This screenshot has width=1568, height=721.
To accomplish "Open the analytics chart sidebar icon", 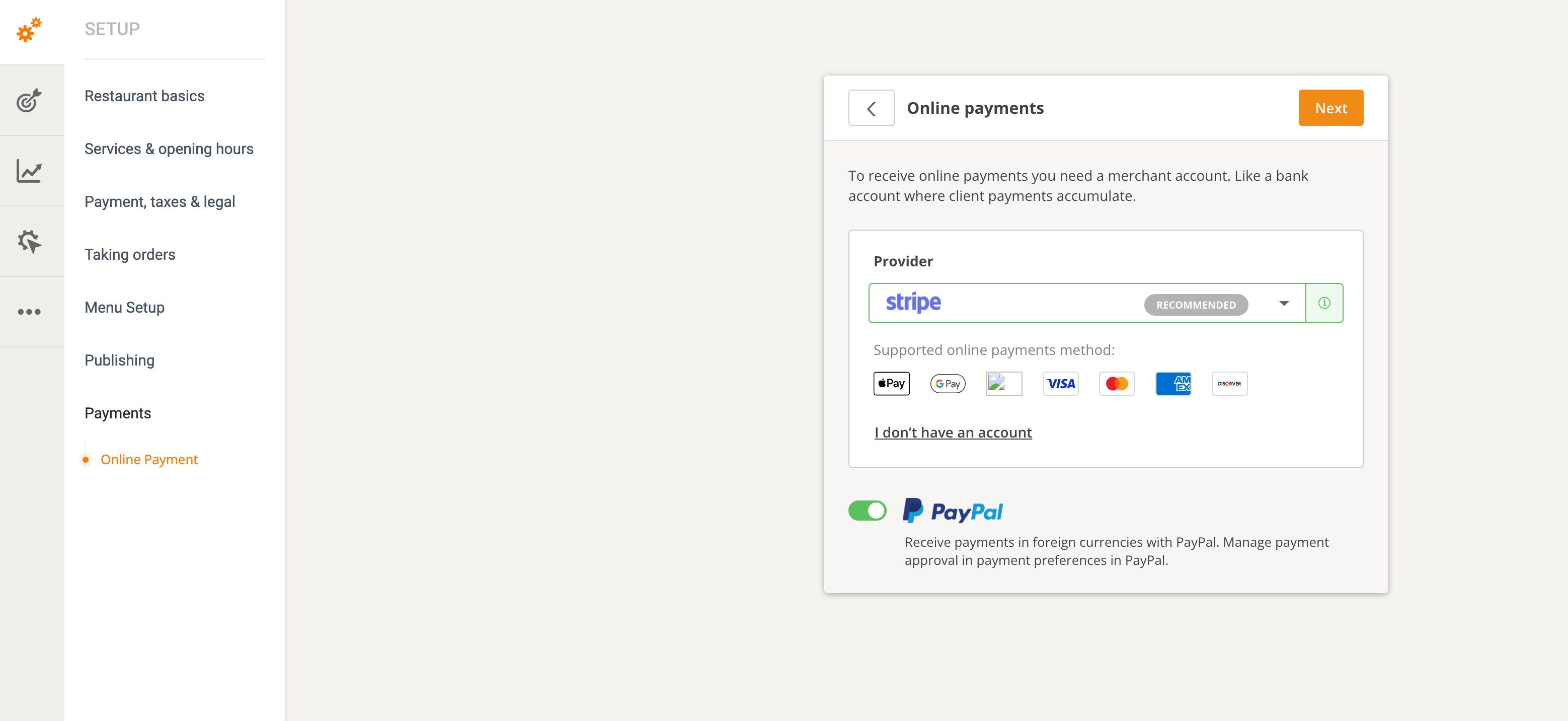I will (x=30, y=171).
